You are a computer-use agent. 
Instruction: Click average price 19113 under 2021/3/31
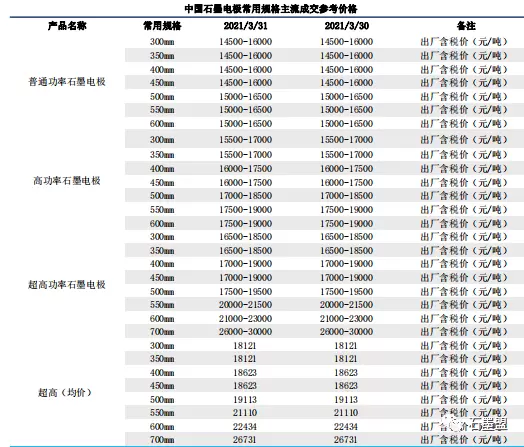pyautogui.click(x=245, y=400)
